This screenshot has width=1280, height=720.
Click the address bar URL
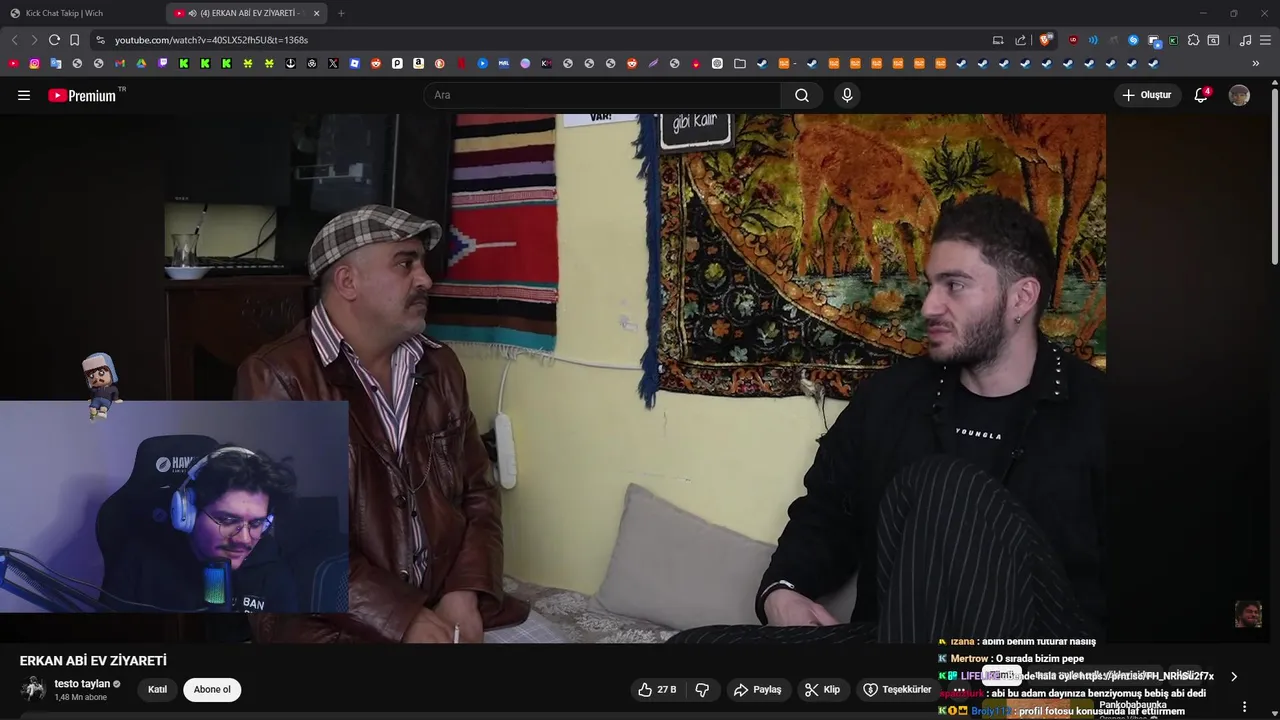pyautogui.click(x=211, y=40)
